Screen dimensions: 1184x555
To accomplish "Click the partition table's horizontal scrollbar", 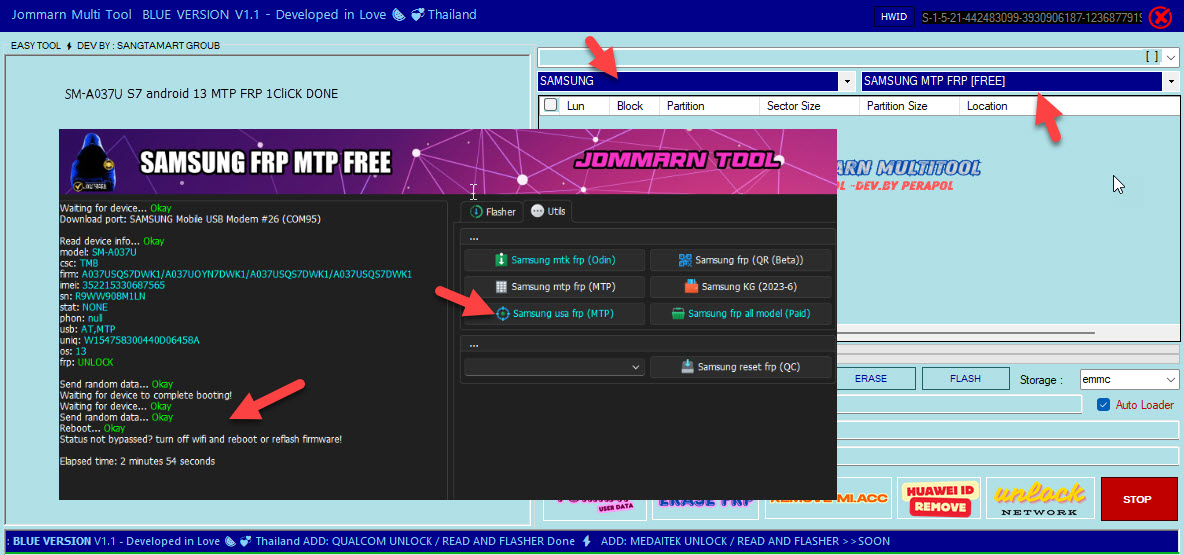I will point(967,331).
